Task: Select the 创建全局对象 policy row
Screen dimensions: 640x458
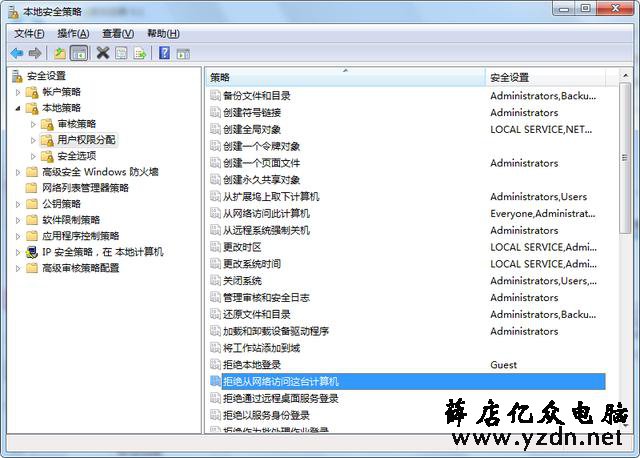Action: (x=407, y=129)
